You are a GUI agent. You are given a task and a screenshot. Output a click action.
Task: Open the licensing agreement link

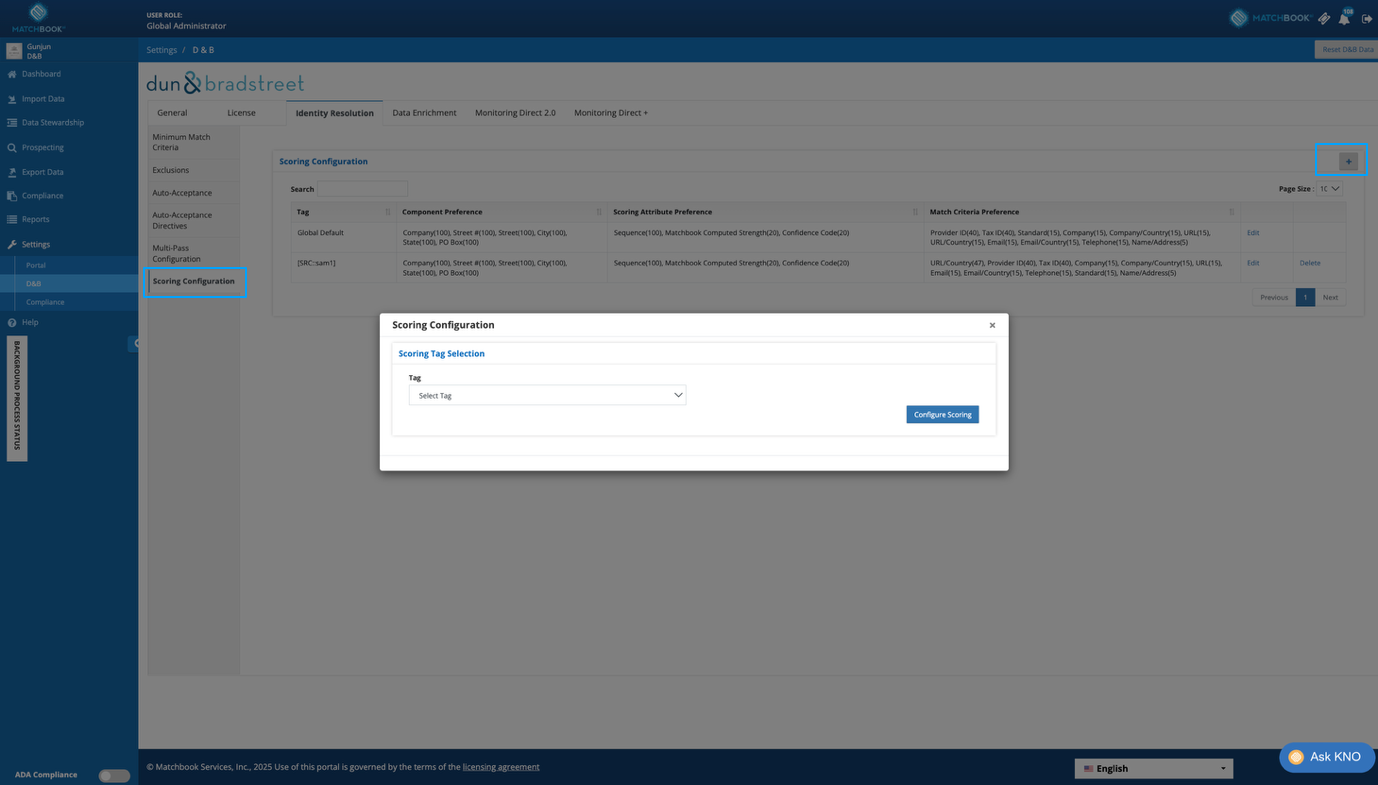tap(501, 767)
